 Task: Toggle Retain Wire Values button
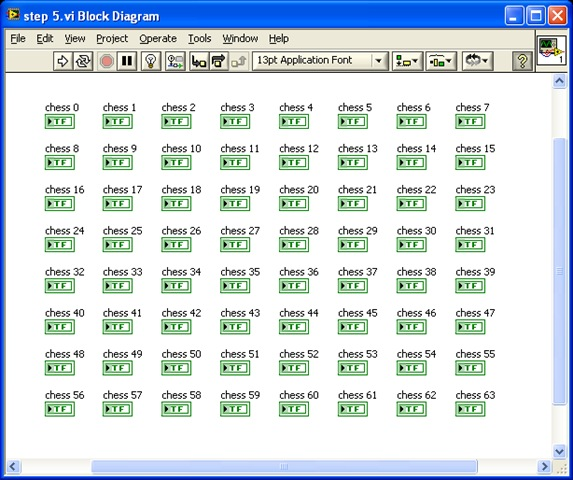[x=175, y=61]
